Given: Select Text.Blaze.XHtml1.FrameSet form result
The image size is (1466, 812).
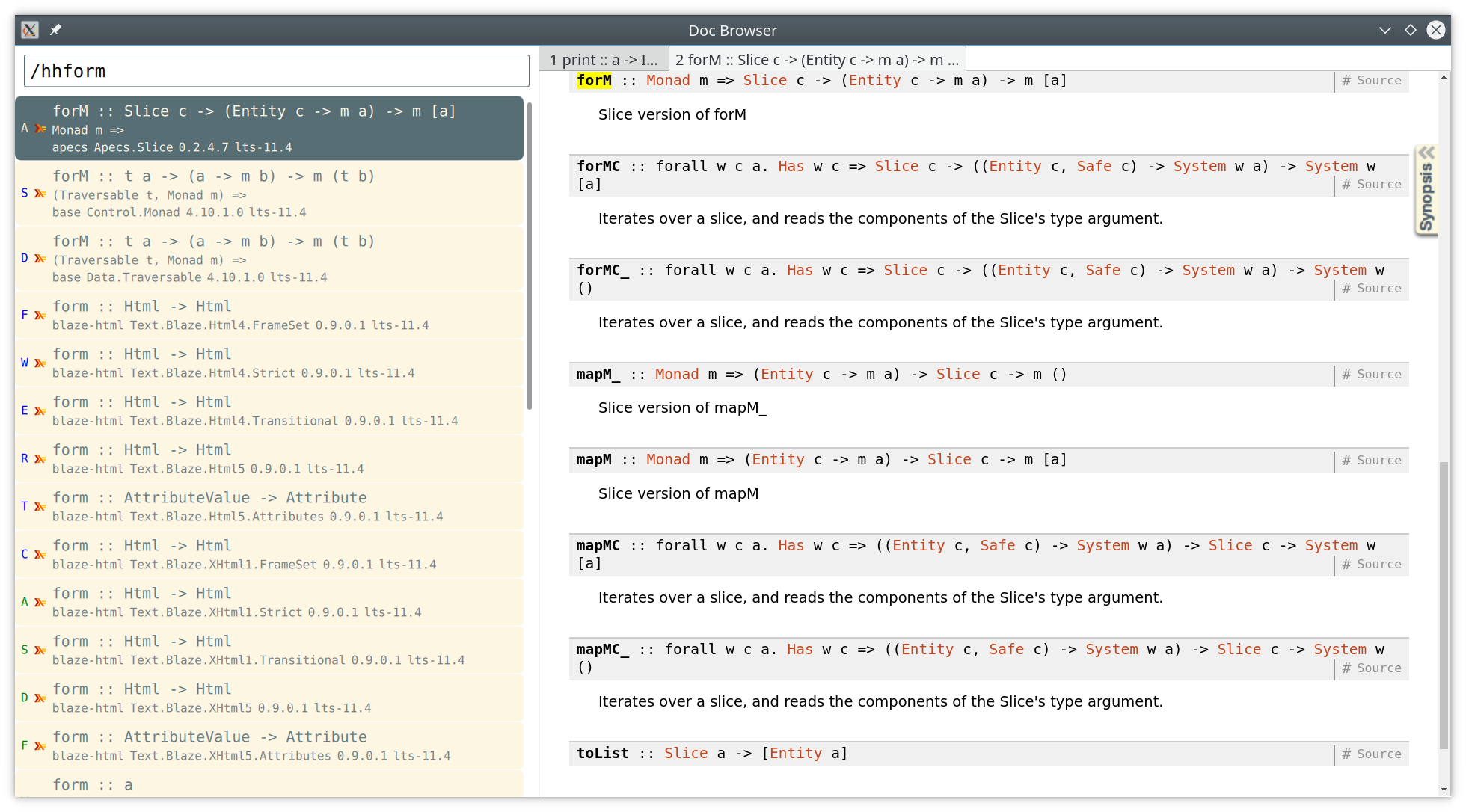Looking at the screenshot, I should (x=269, y=554).
